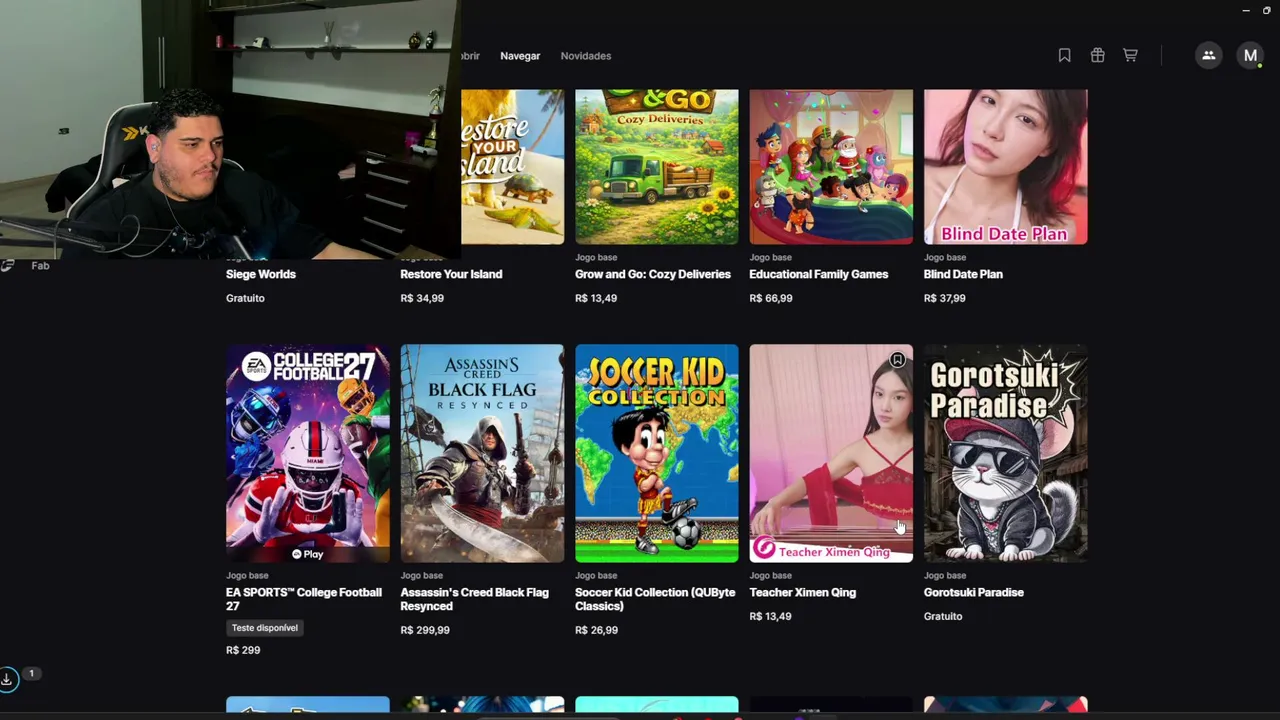Wishlist Teacher Ximen Qing via cover bookmark icon

coord(897,360)
